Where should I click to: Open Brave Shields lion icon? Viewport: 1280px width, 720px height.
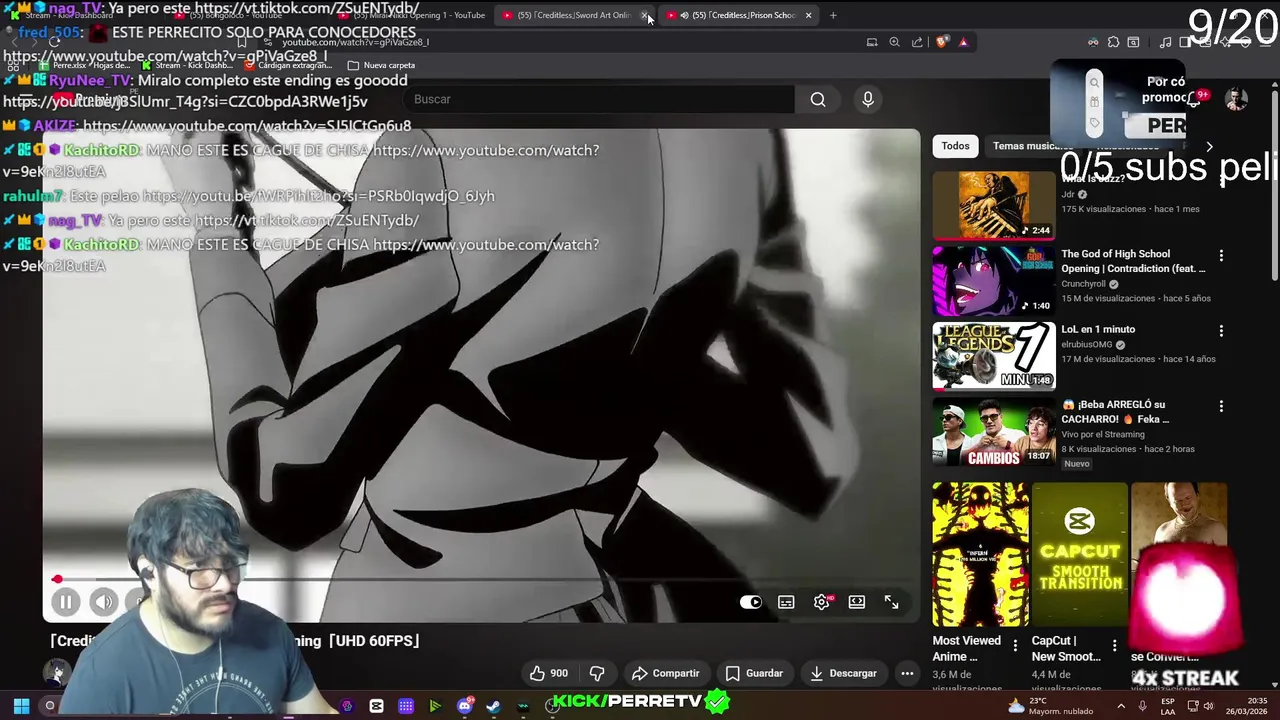pyautogui.click(x=941, y=42)
